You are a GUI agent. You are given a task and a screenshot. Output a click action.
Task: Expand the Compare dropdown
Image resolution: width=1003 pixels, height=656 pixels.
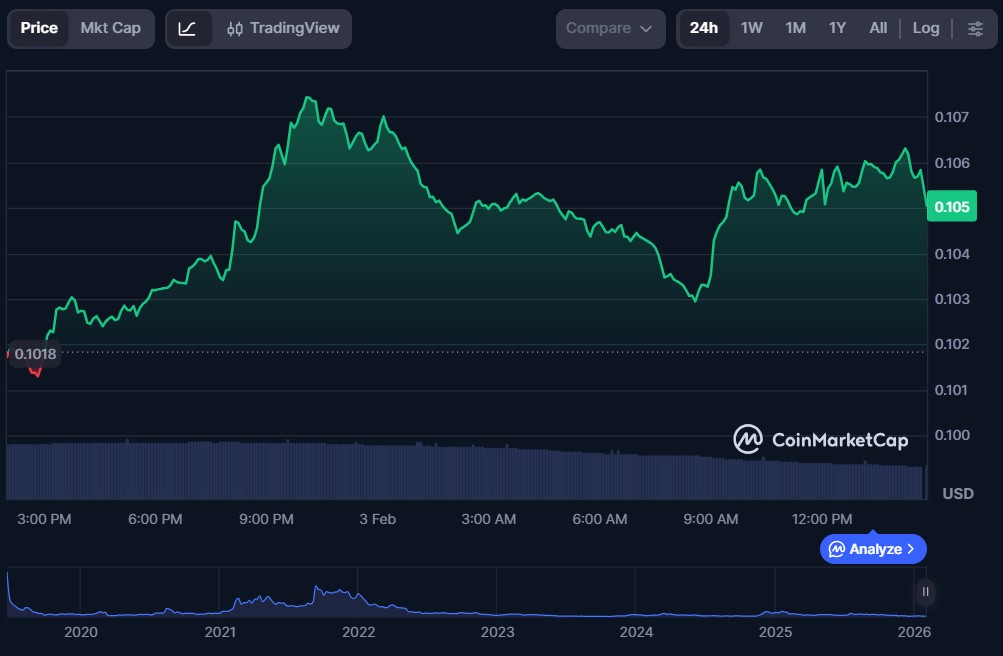pos(609,28)
